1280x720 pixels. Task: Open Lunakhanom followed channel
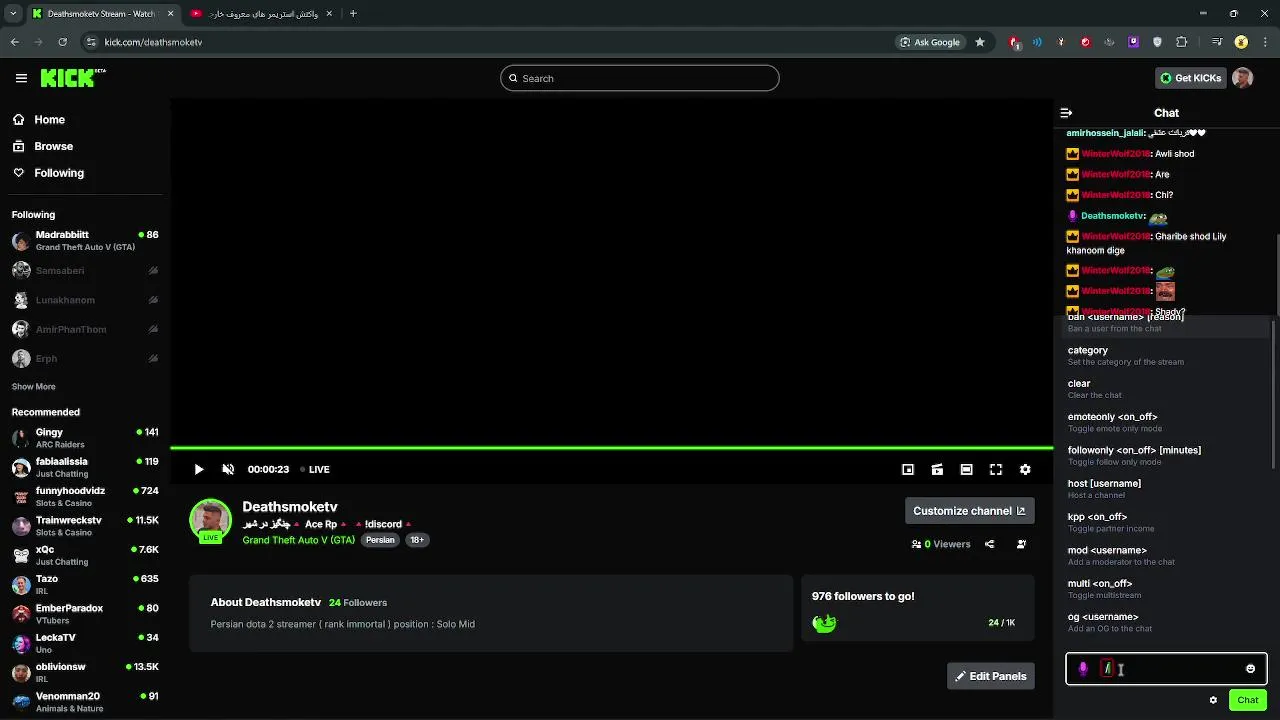tap(85, 300)
